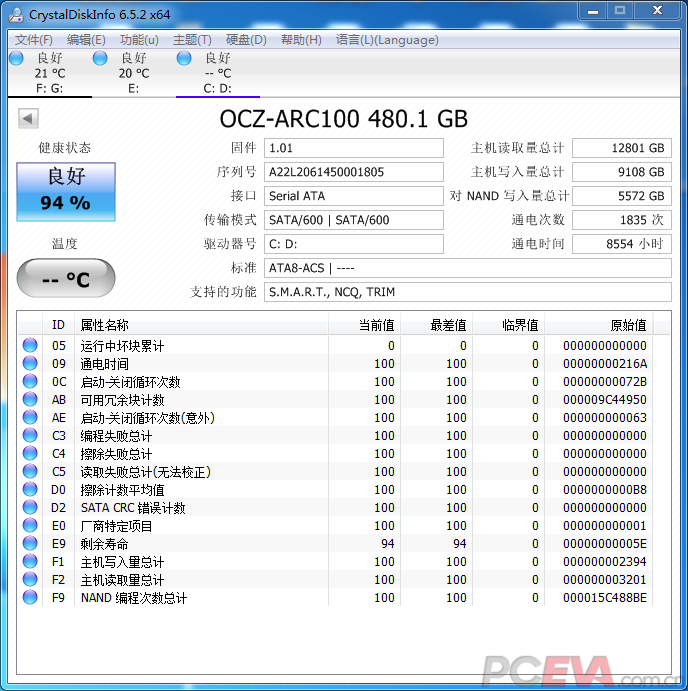Select the 20 °C E: disk tab
This screenshot has width=688, height=691.
[x=134, y=73]
